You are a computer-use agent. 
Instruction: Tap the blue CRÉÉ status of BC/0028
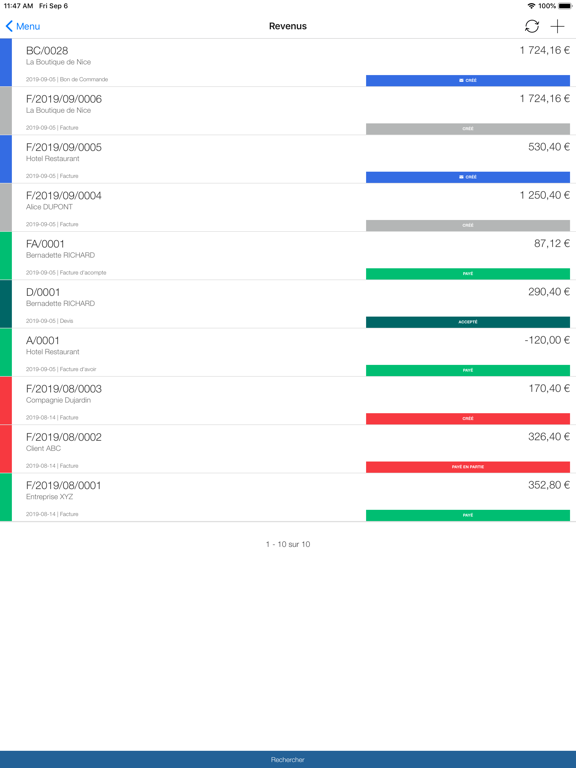[468, 80]
